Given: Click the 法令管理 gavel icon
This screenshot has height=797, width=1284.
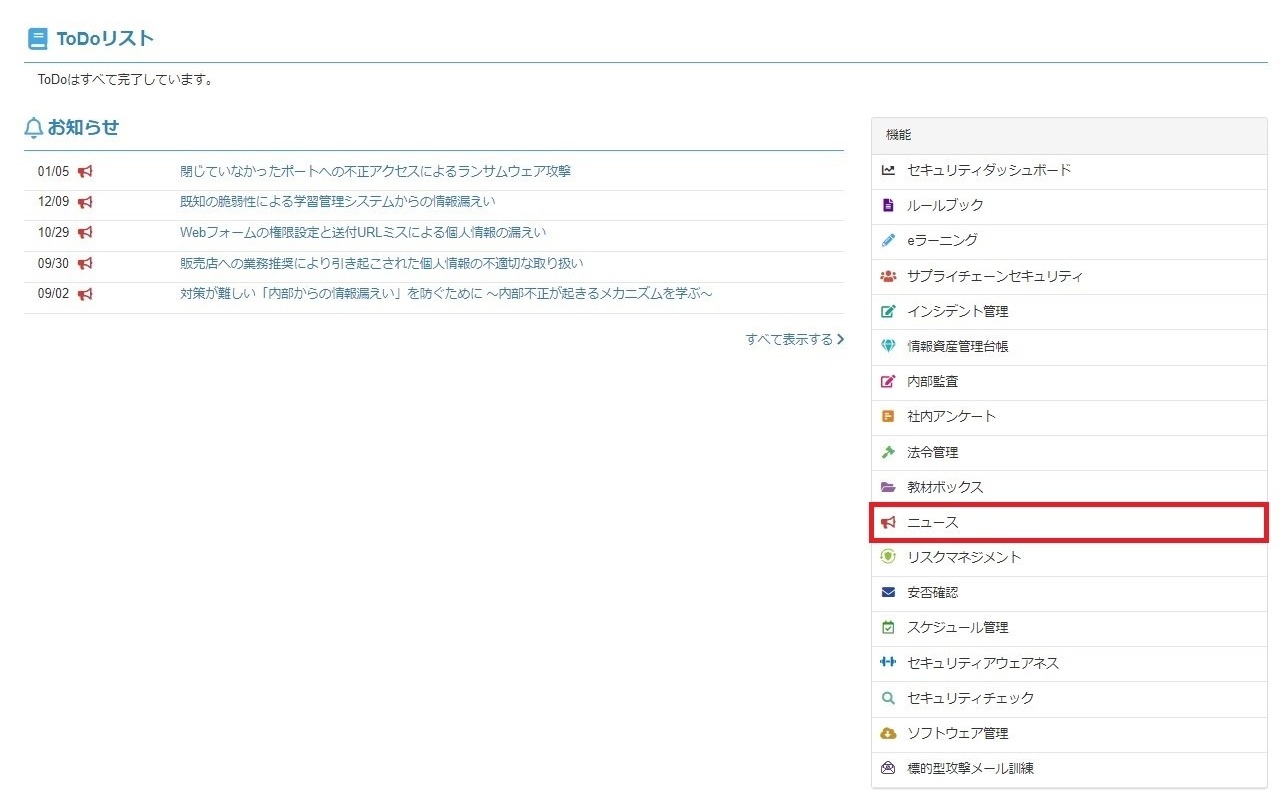Looking at the screenshot, I should pyautogui.click(x=888, y=452).
